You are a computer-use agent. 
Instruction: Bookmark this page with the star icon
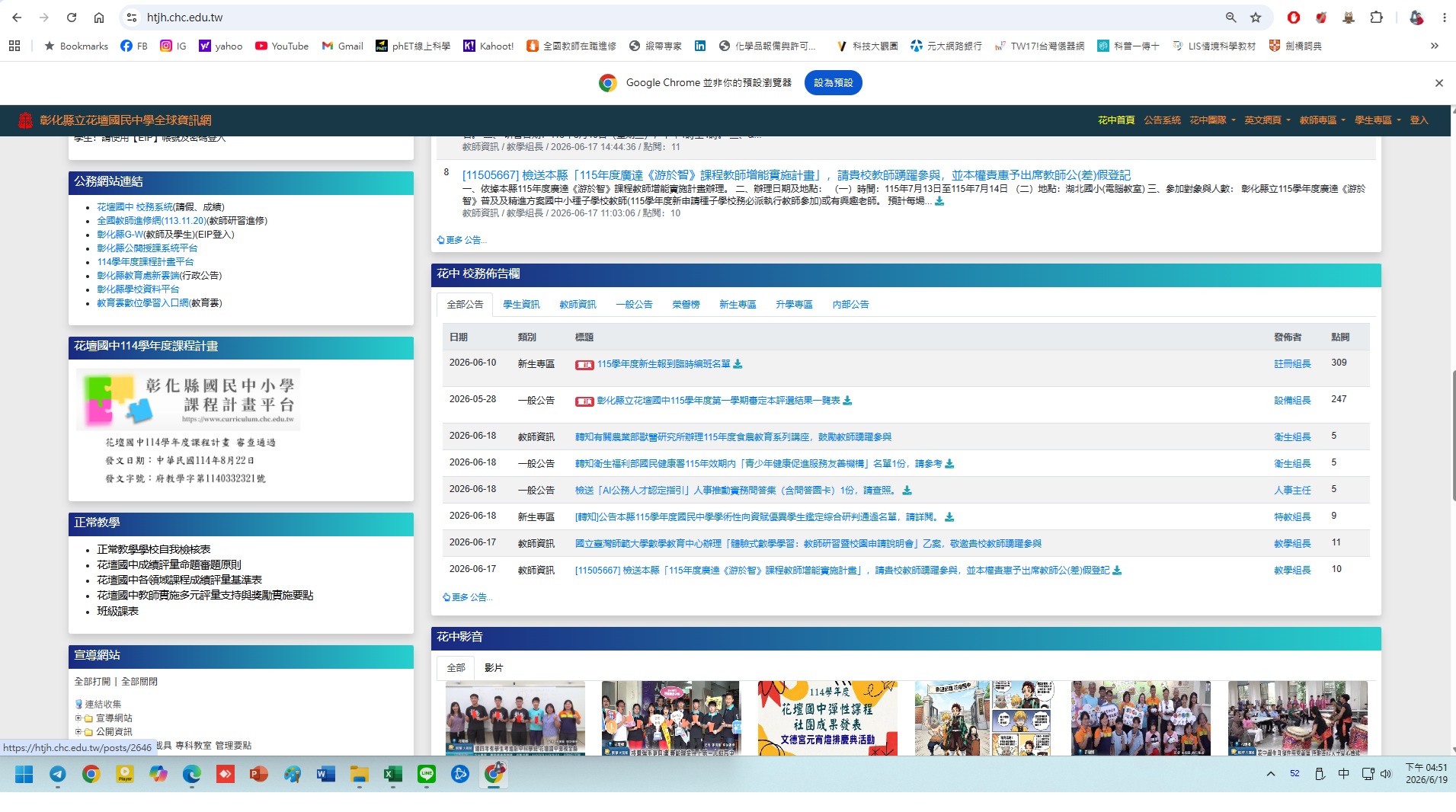(1256, 18)
